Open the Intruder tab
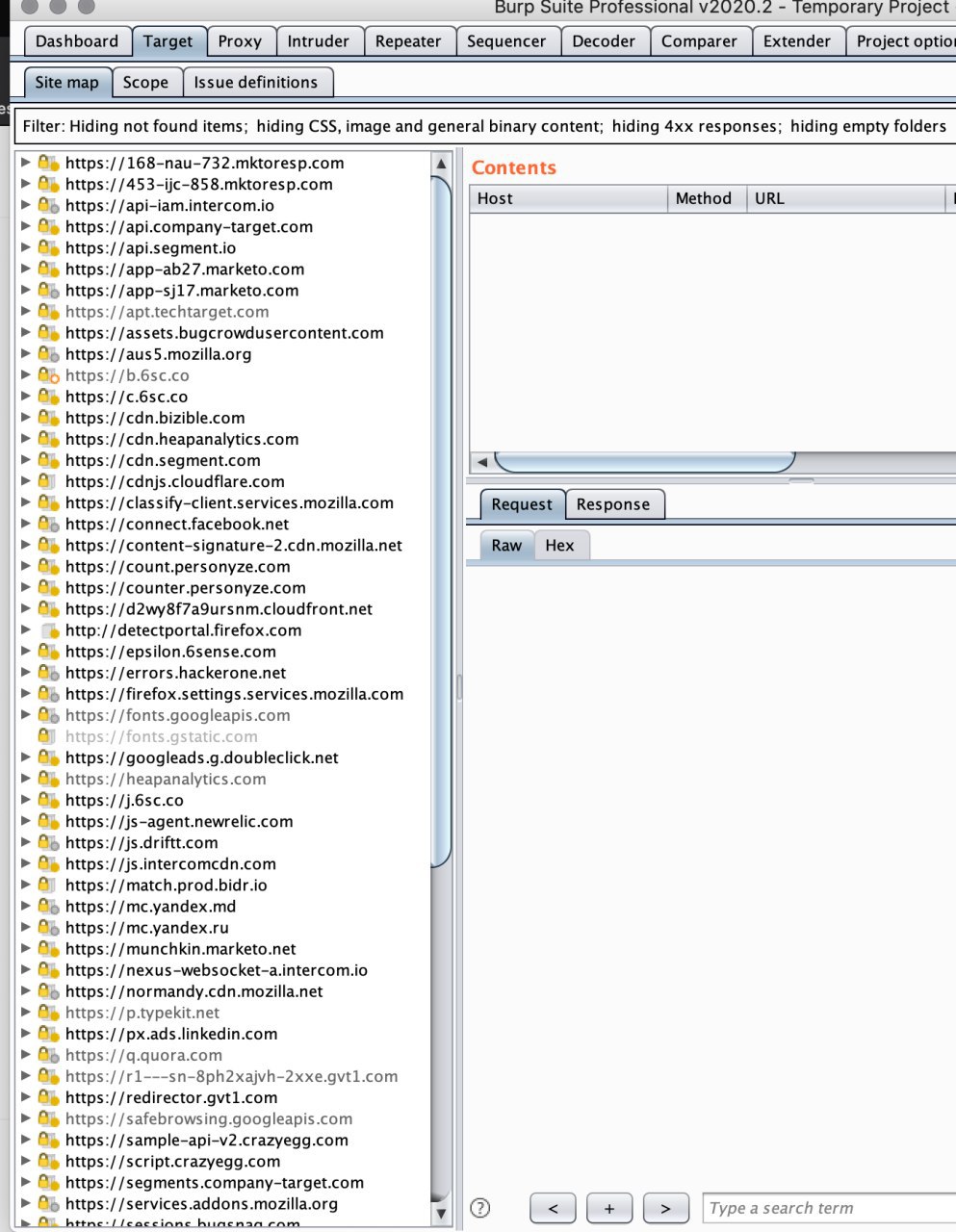Viewport: 956px width, 1232px height. (319, 41)
